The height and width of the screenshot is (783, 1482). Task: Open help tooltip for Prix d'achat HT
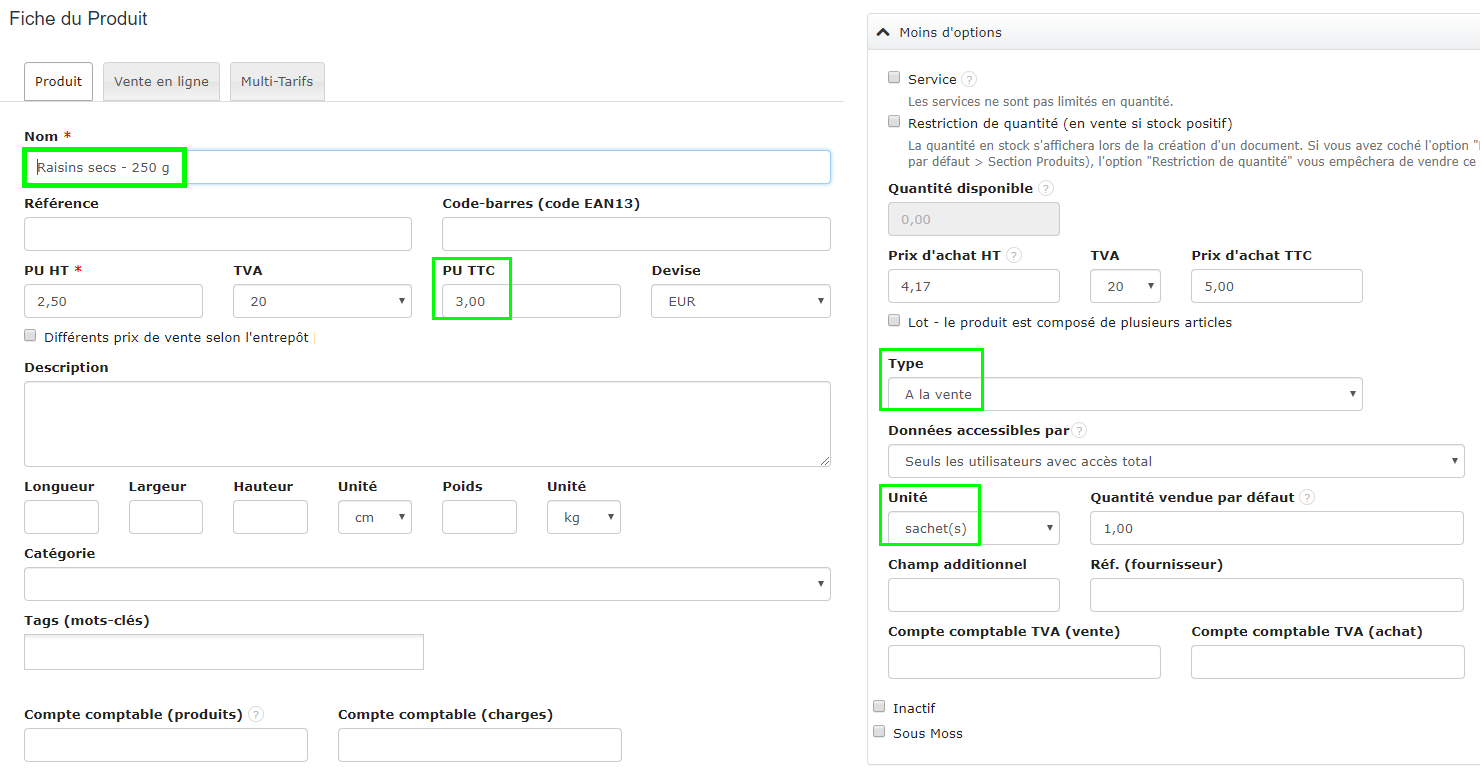1014,255
